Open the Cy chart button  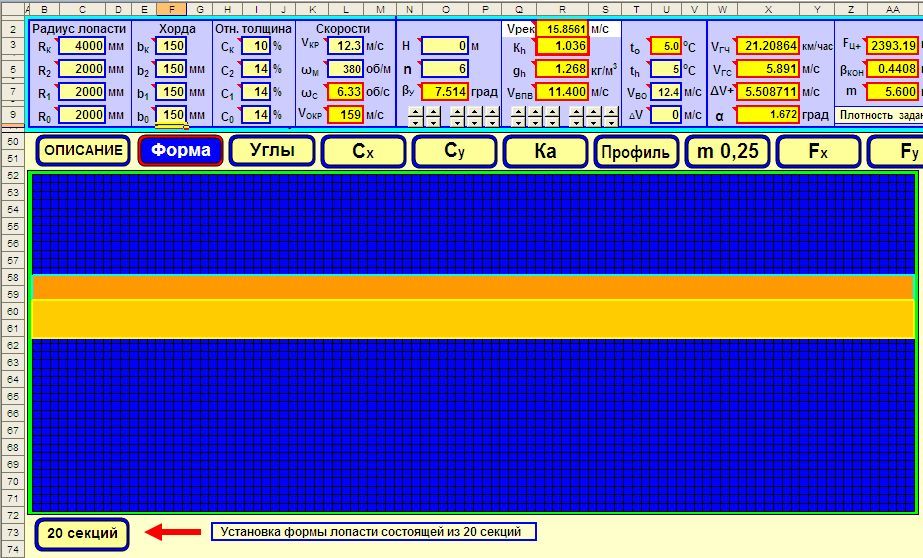coord(455,152)
